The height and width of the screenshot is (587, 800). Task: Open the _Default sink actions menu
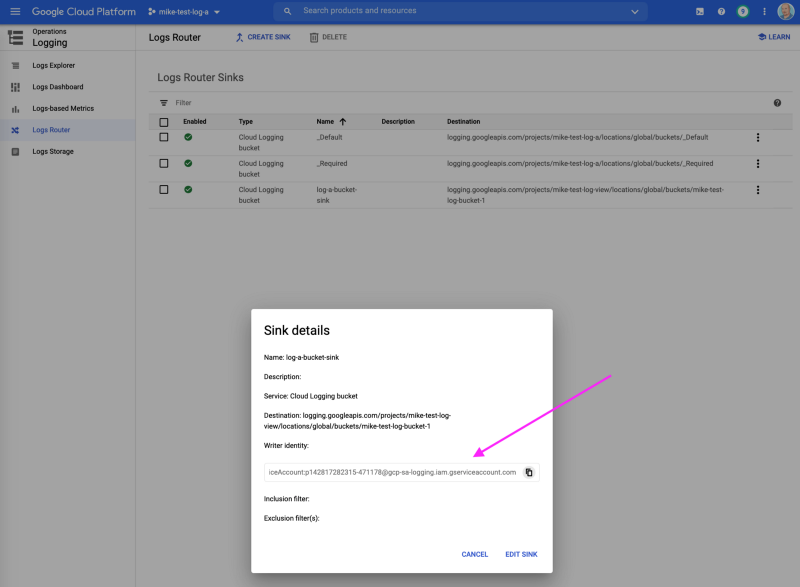tap(758, 138)
